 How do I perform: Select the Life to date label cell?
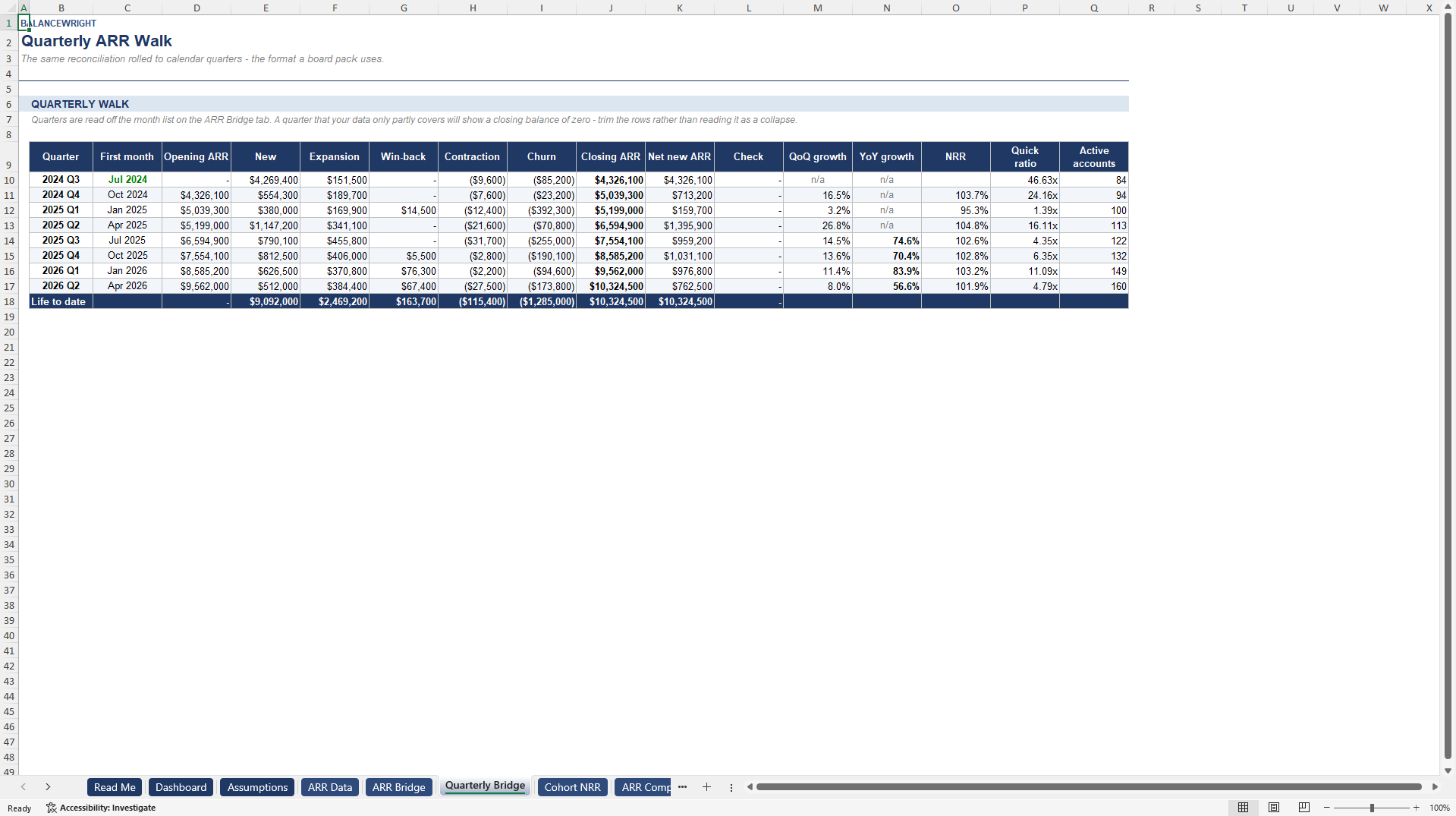pos(61,301)
